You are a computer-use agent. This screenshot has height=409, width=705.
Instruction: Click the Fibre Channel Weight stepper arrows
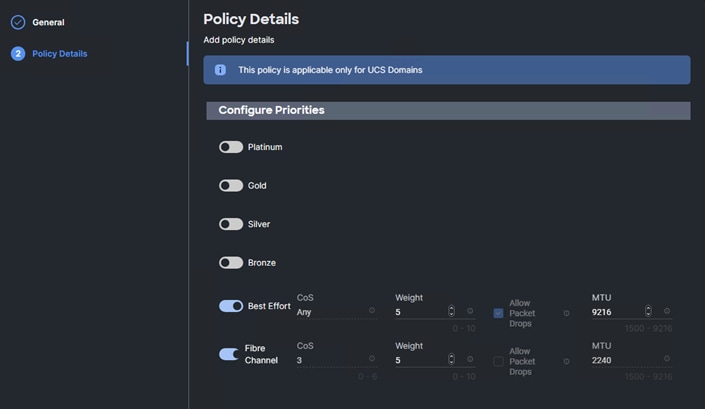[x=451, y=359]
